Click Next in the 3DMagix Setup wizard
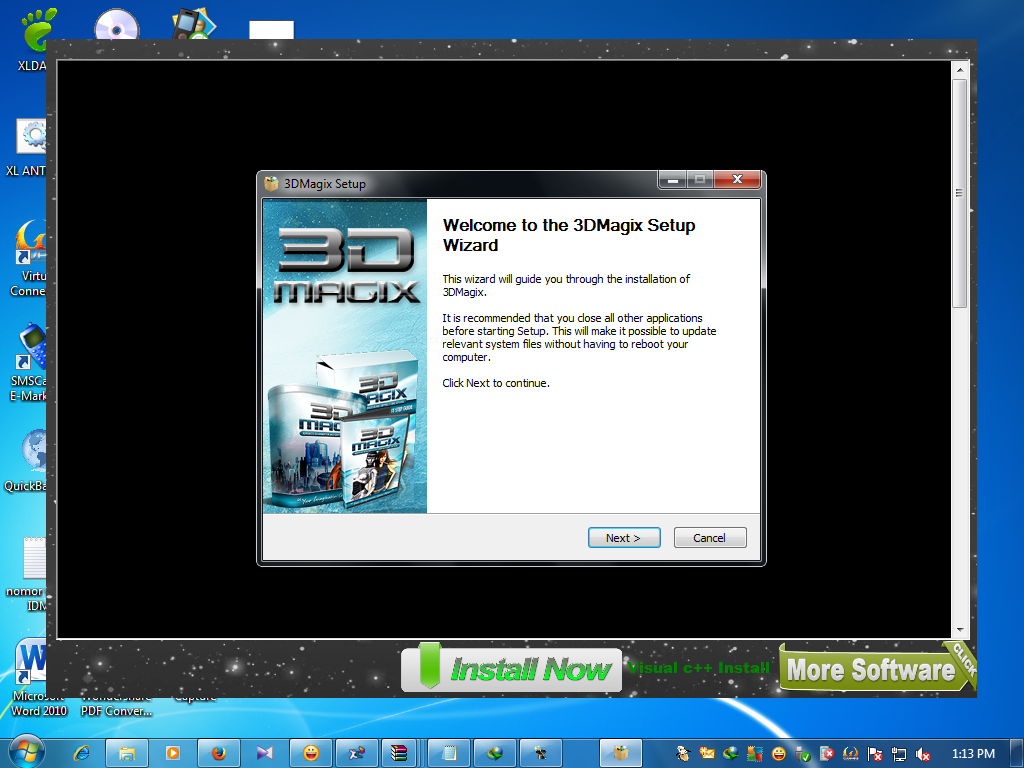The height and width of the screenshot is (768, 1024). click(x=624, y=537)
